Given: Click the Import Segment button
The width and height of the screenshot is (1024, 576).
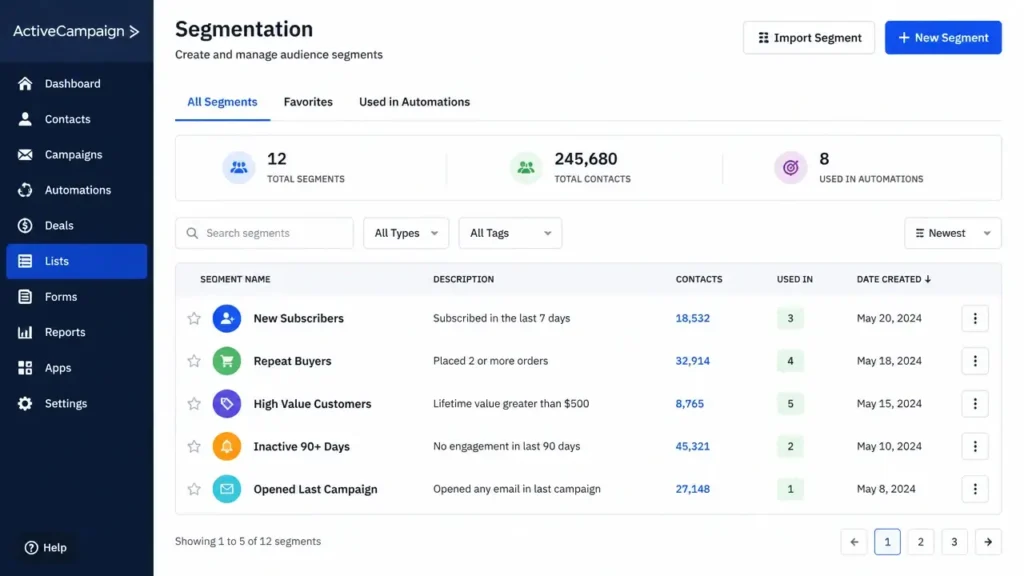Looking at the screenshot, I should pos(808,38).
